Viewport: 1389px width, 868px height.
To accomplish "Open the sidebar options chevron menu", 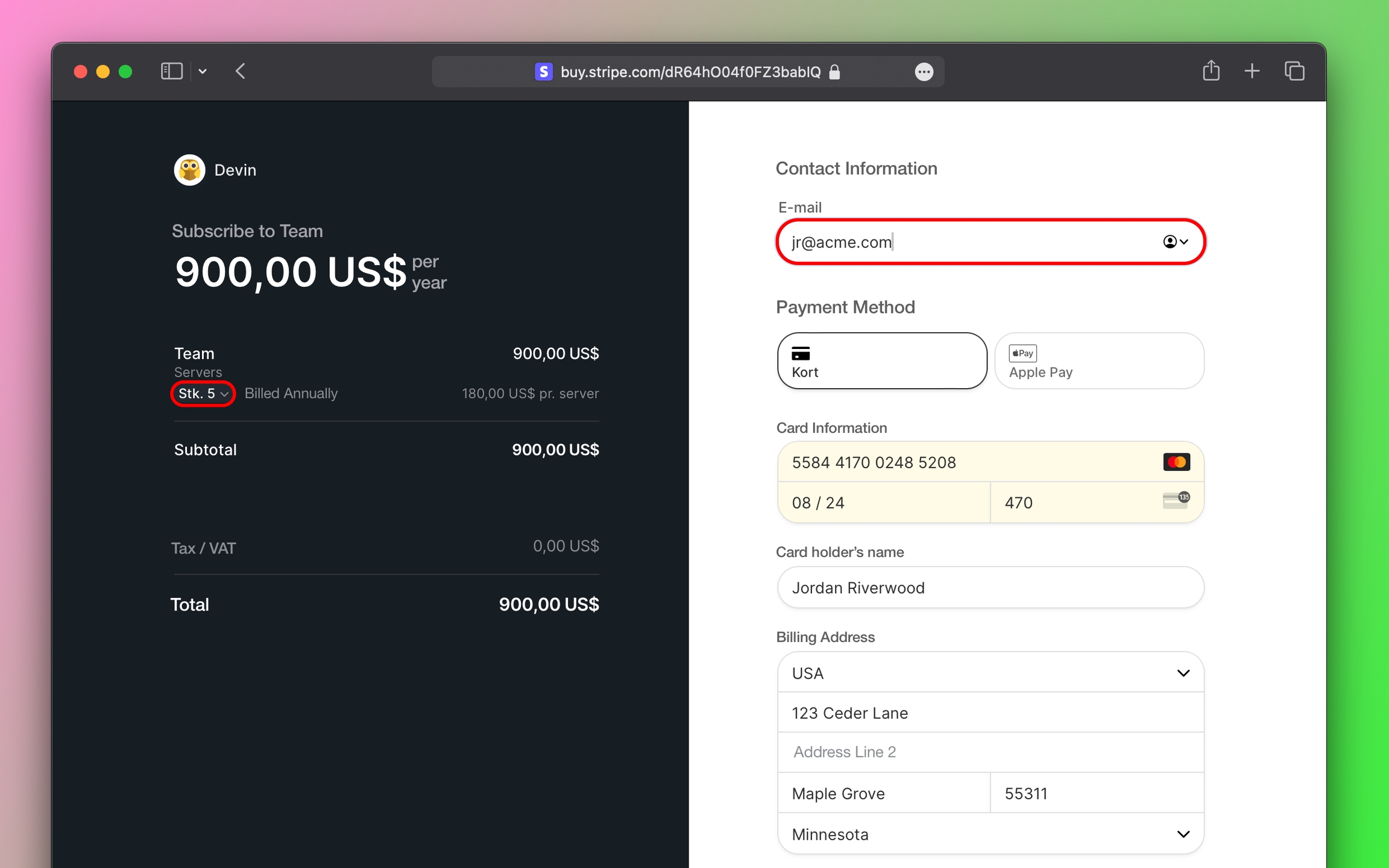I will tap(203, 72).
